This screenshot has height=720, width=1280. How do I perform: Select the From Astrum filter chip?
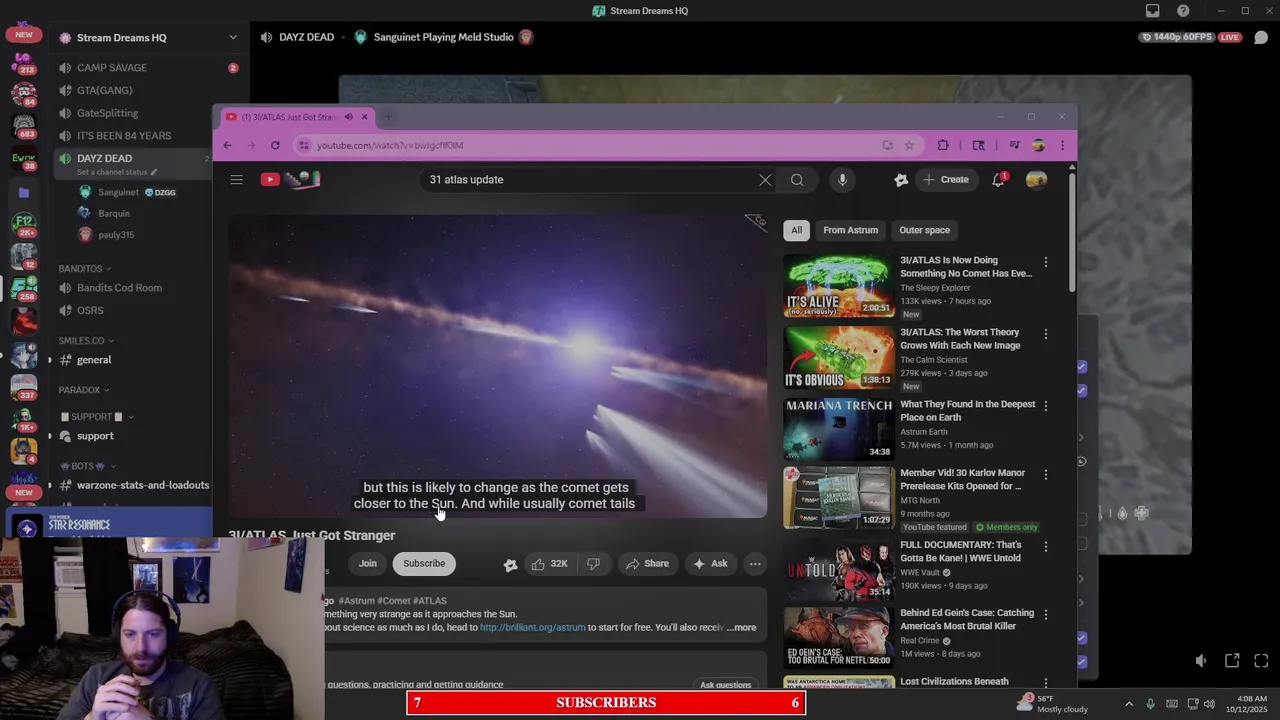click(x=851, y=230)
